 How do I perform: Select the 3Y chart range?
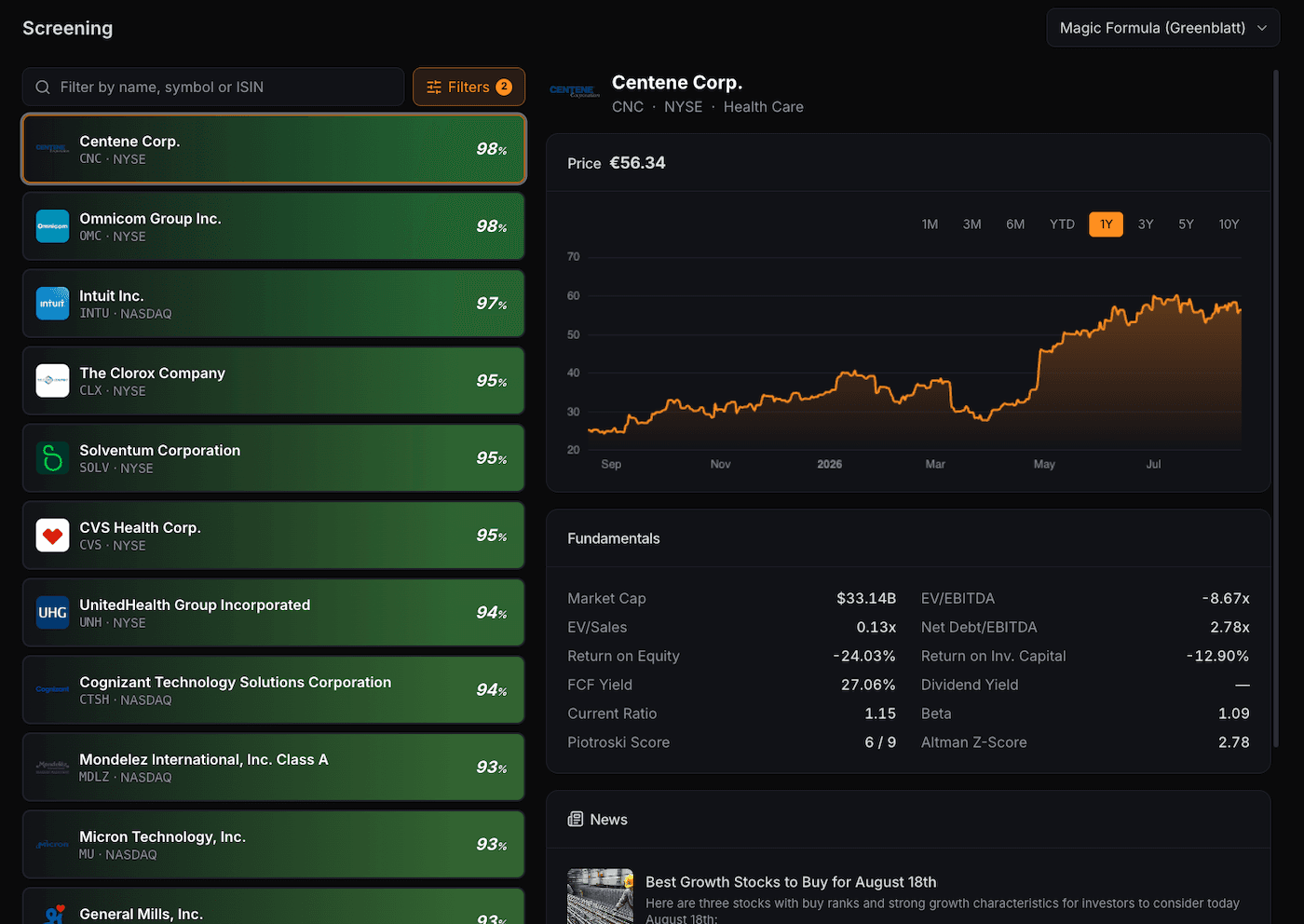[x=1146, y=224]
